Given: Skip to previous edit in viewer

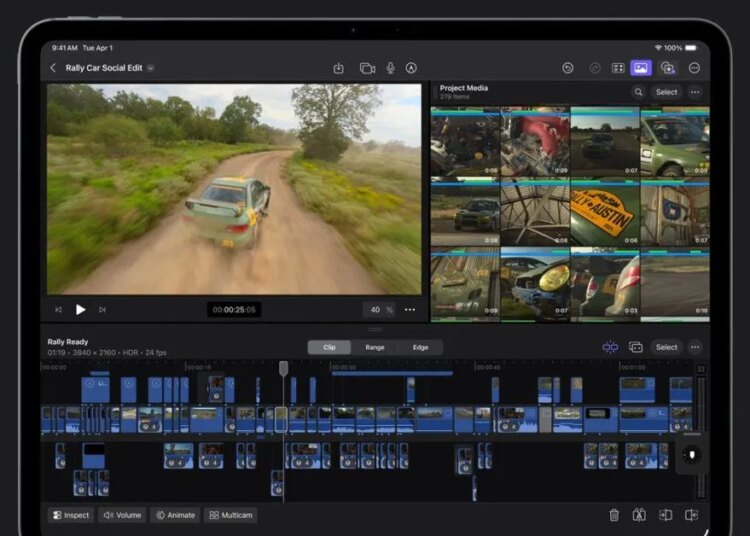Looking at the screenshot, I should [x=58, y=310].
